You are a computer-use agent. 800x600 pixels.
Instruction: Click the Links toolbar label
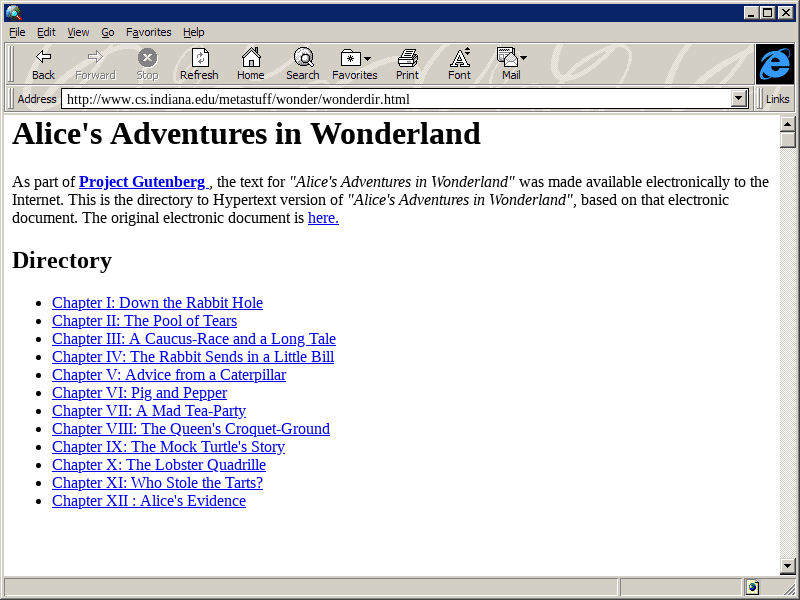778,99
